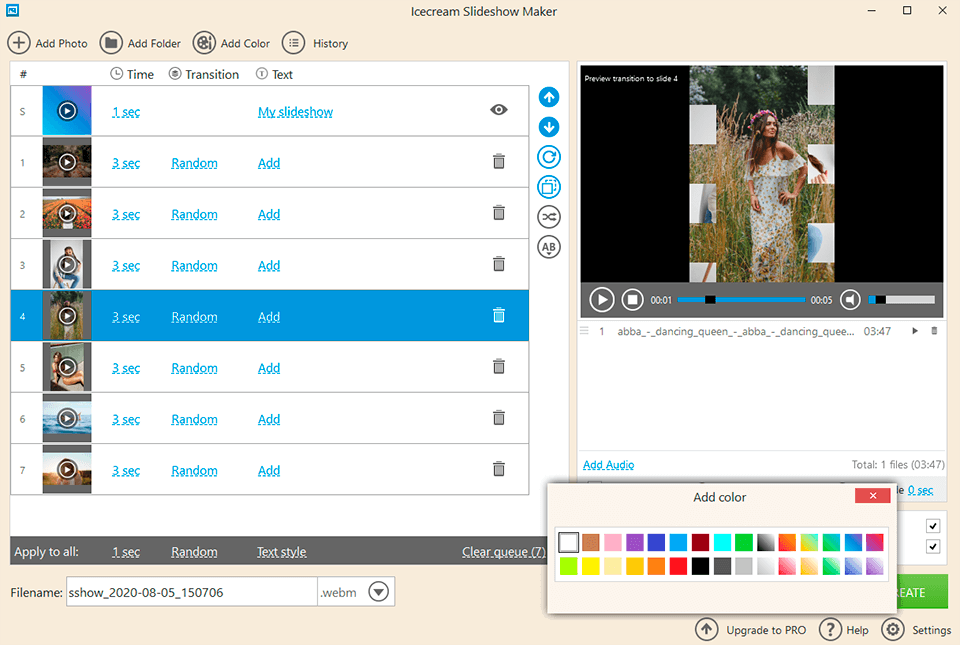Delete slide 4 with its trash icon
Viewport: 960px width, 645px height.
coord(498,315)
